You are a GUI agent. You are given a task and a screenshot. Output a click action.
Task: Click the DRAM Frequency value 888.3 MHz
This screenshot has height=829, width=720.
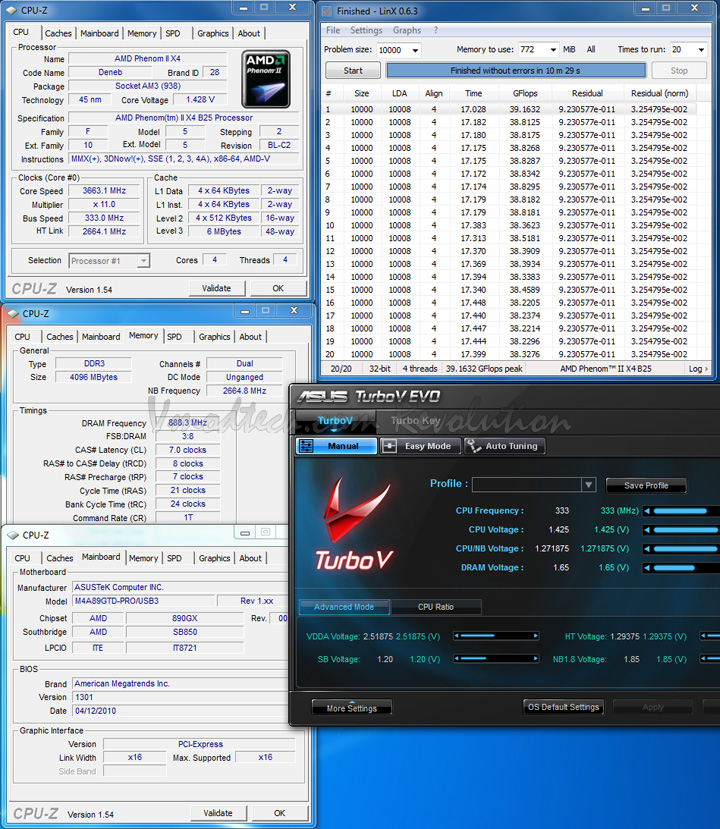tap(188, 423)
